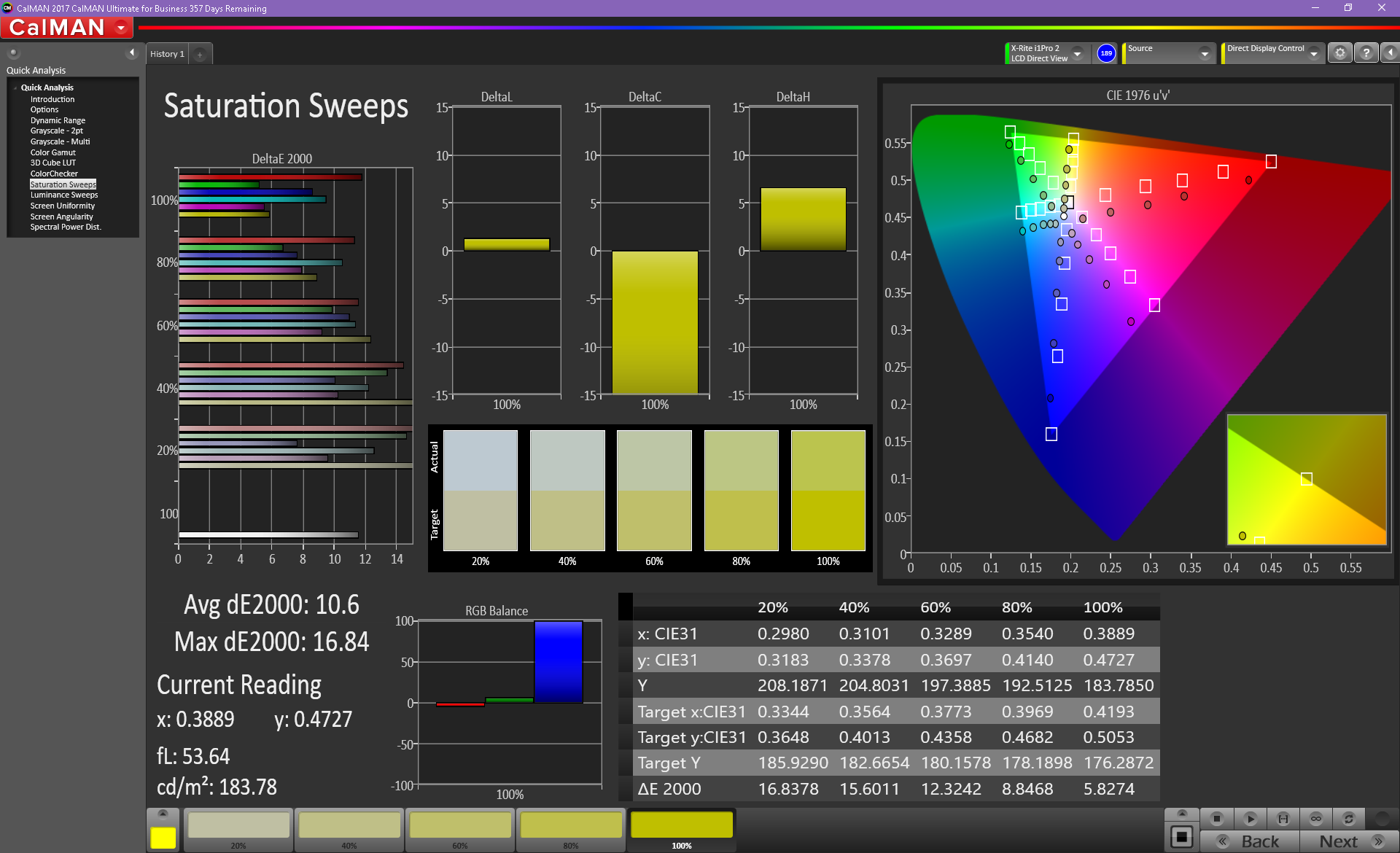
Task: Collapse the Quick Analysis sidebar arrow
Action: (132, 52)
